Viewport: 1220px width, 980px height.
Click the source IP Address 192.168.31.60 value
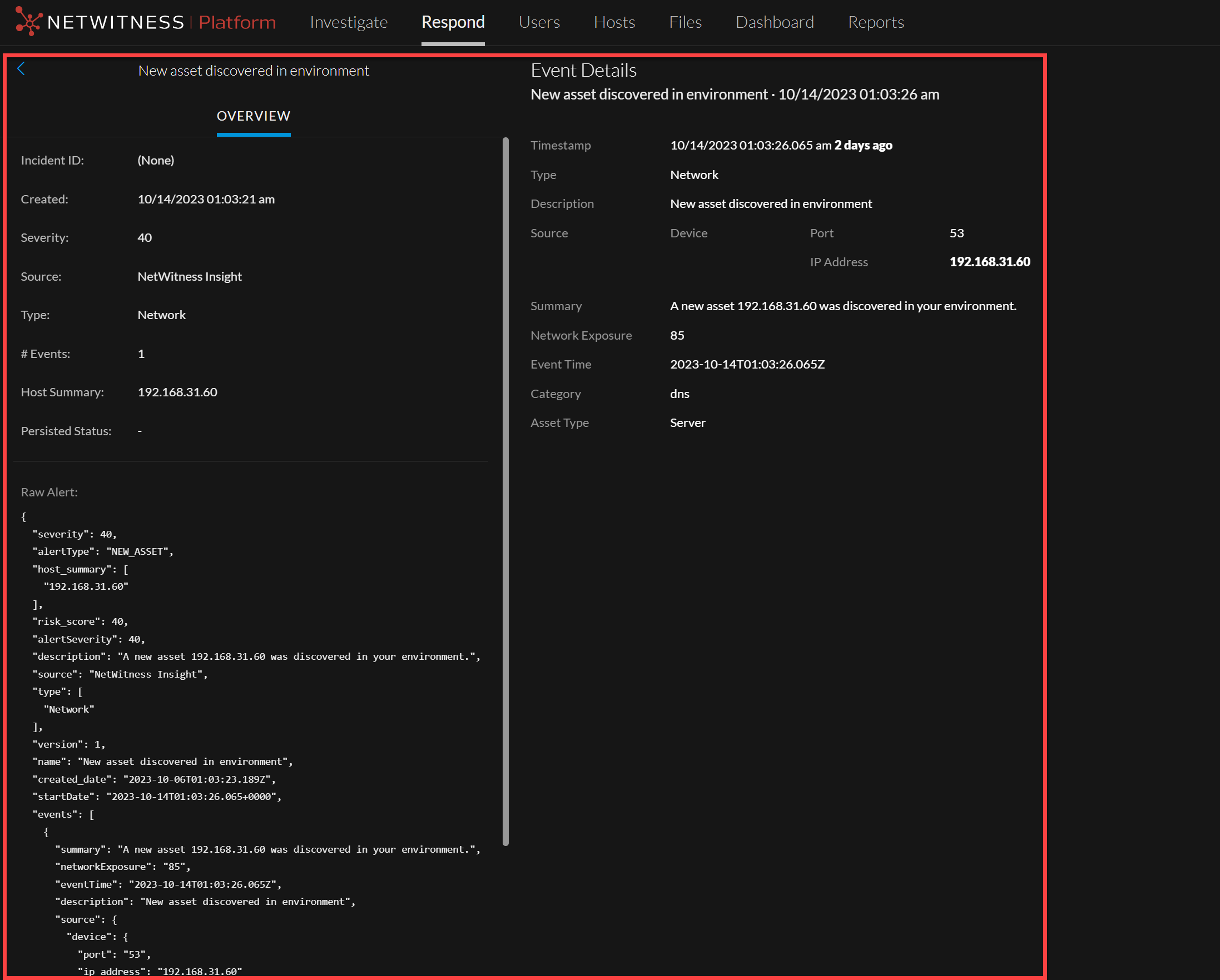989,262
